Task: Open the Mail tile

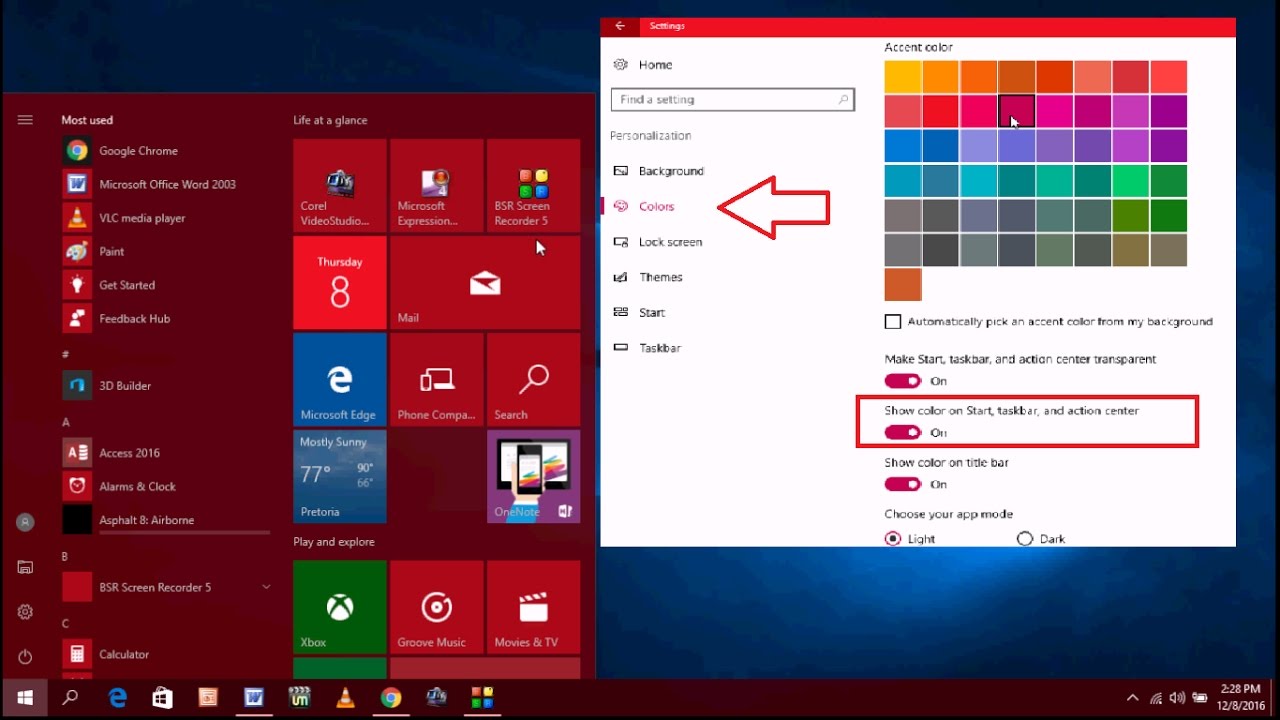Action: coord(485,283)
